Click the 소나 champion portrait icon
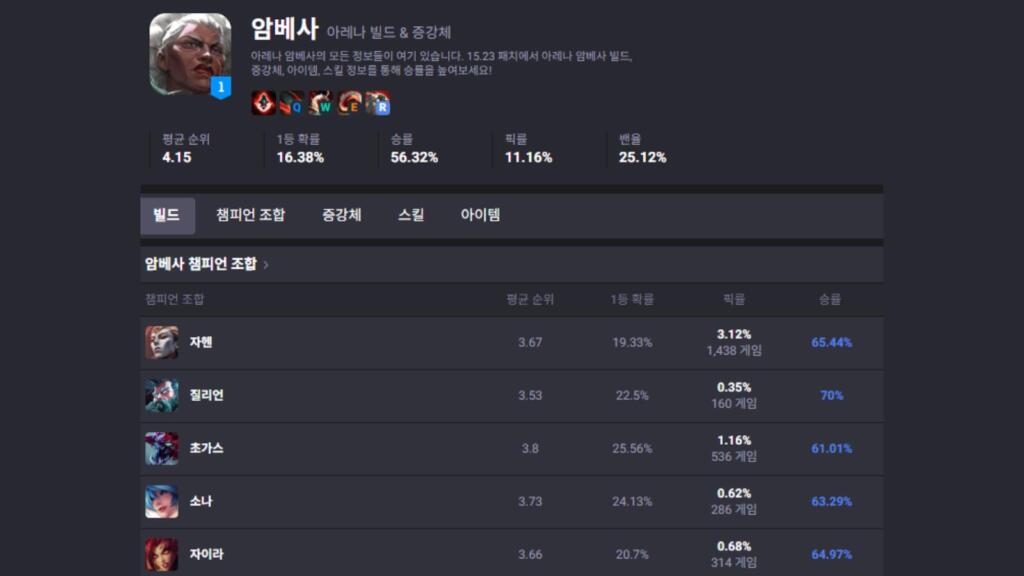Viewport: 1024px width, 576px height. (162, 501)
